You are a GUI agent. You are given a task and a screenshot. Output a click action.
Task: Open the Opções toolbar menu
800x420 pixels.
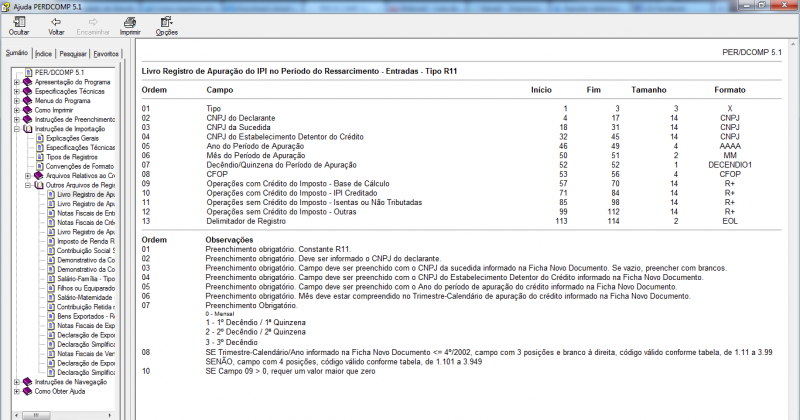pyautogui.click(x=166, y=26)
